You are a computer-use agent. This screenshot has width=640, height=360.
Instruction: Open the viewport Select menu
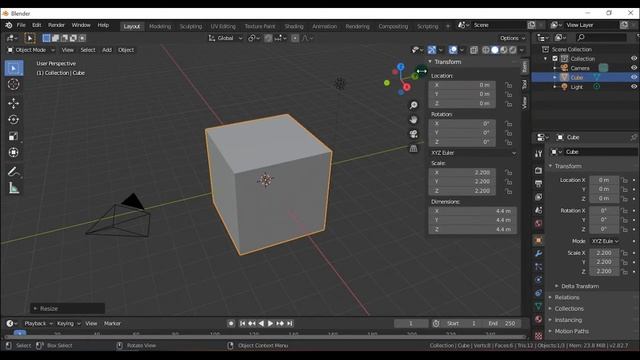click(88, 50)
